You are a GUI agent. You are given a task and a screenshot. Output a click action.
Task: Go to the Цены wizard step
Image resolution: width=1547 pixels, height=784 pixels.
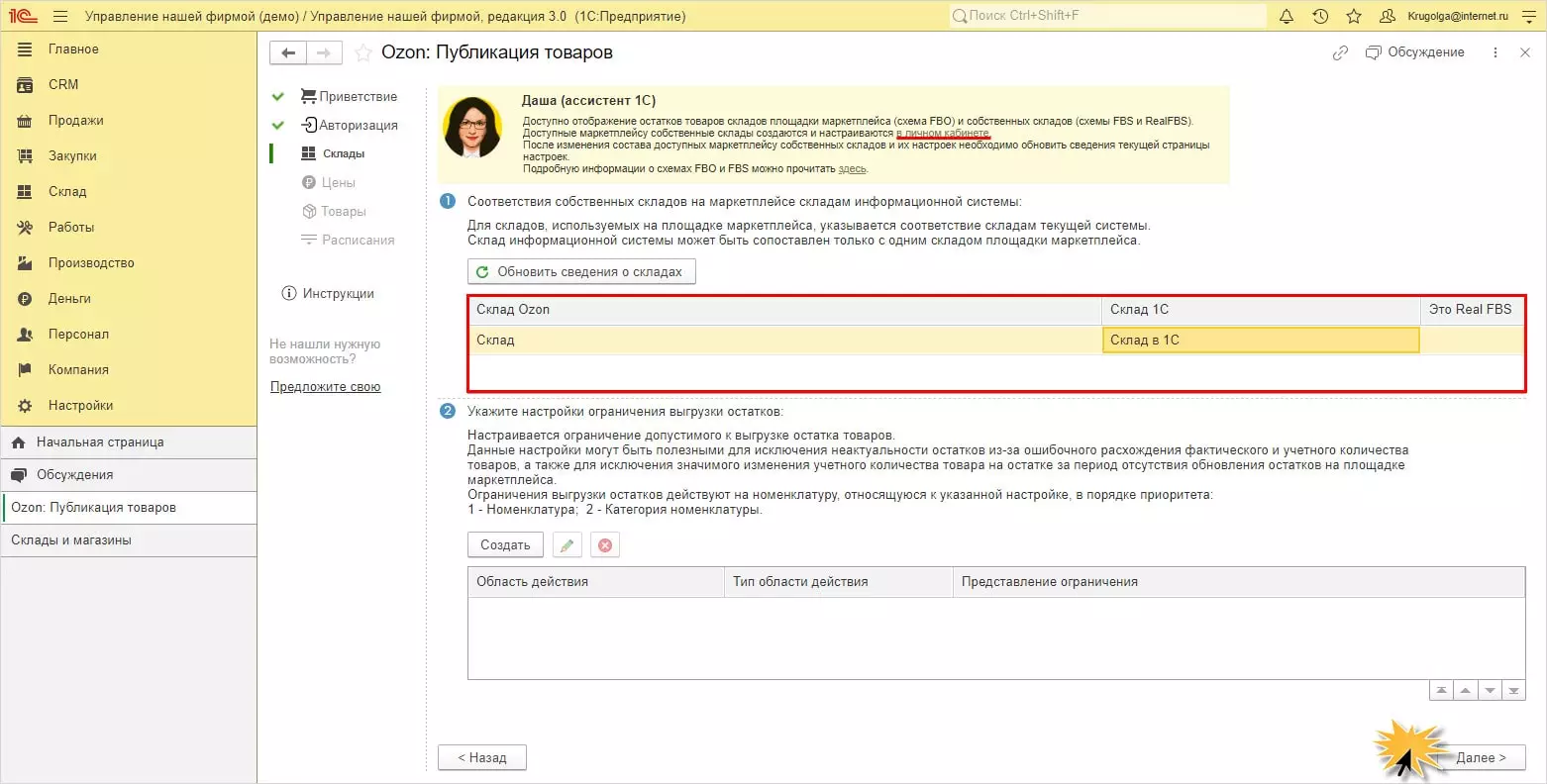coord(328,183)
